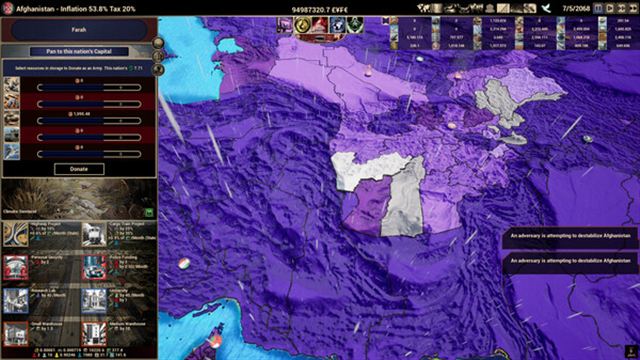Click the Afghanistan flag emblem in top-left
Viewport: 640px width, 360px height.
point(8,9)
